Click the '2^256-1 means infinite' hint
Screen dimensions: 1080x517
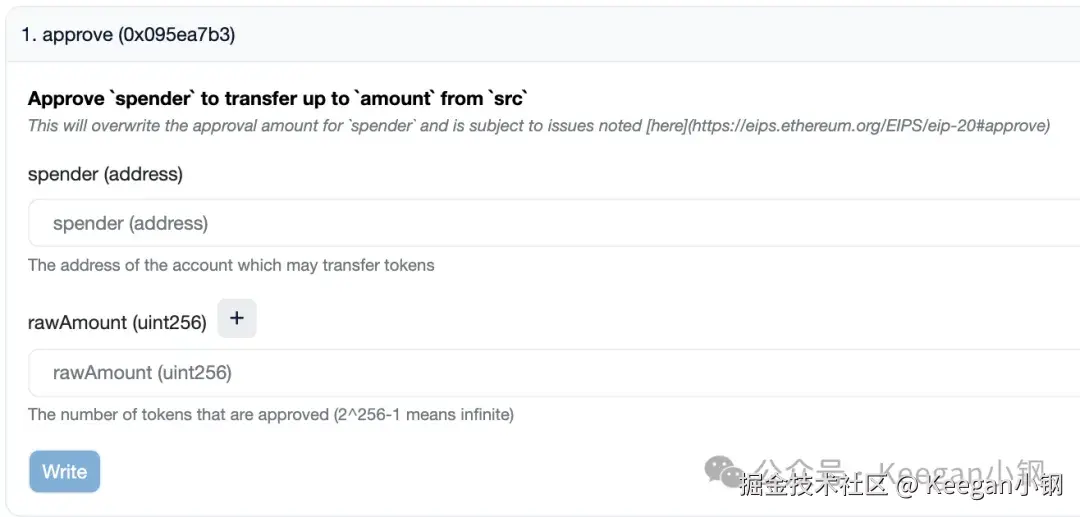click(424, 414)
